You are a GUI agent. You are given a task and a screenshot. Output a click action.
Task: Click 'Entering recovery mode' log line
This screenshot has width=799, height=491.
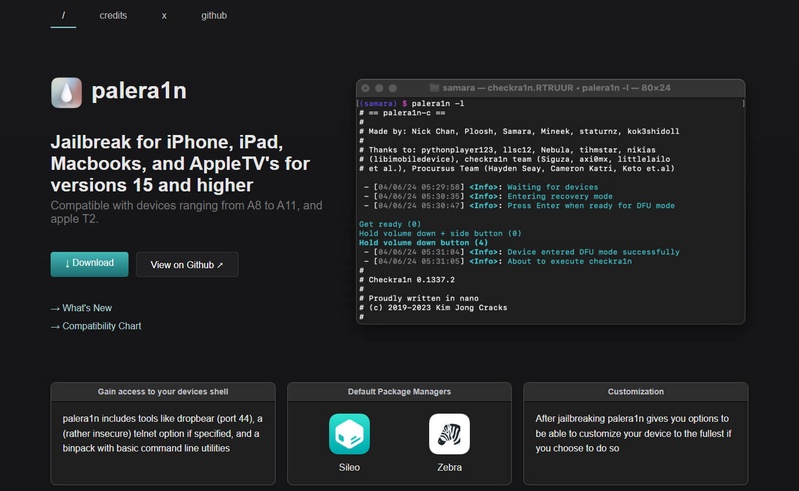pyautogui.click(x=488, y=196)
